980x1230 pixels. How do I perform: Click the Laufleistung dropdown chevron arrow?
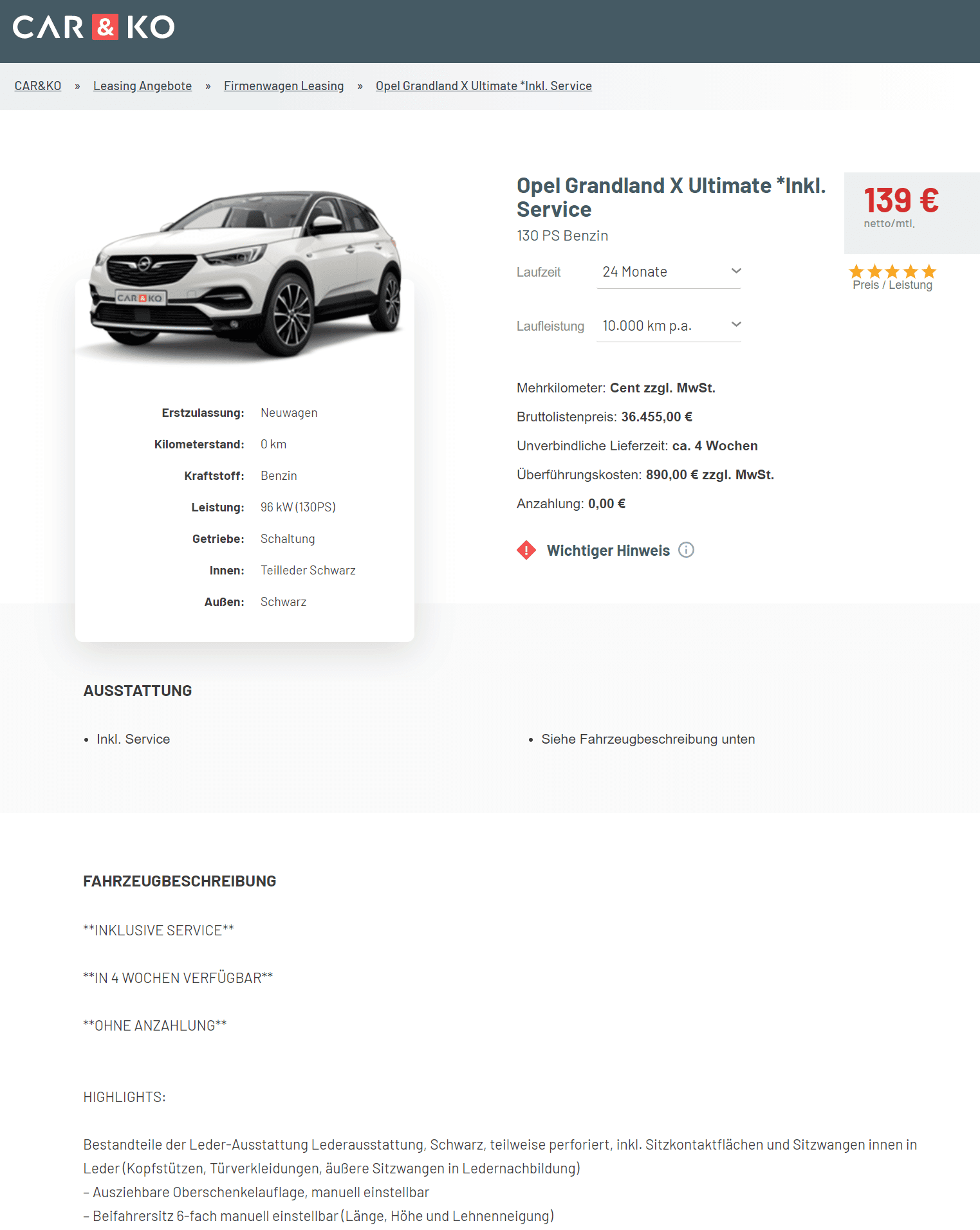click(736, 324)
